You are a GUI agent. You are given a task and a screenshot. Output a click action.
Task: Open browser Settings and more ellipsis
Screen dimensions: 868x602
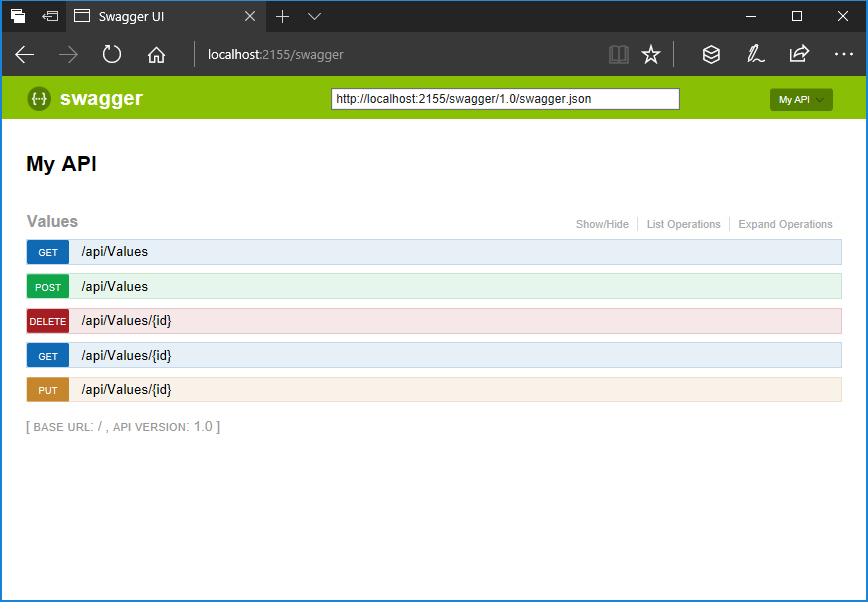click(x=843, y=55)
